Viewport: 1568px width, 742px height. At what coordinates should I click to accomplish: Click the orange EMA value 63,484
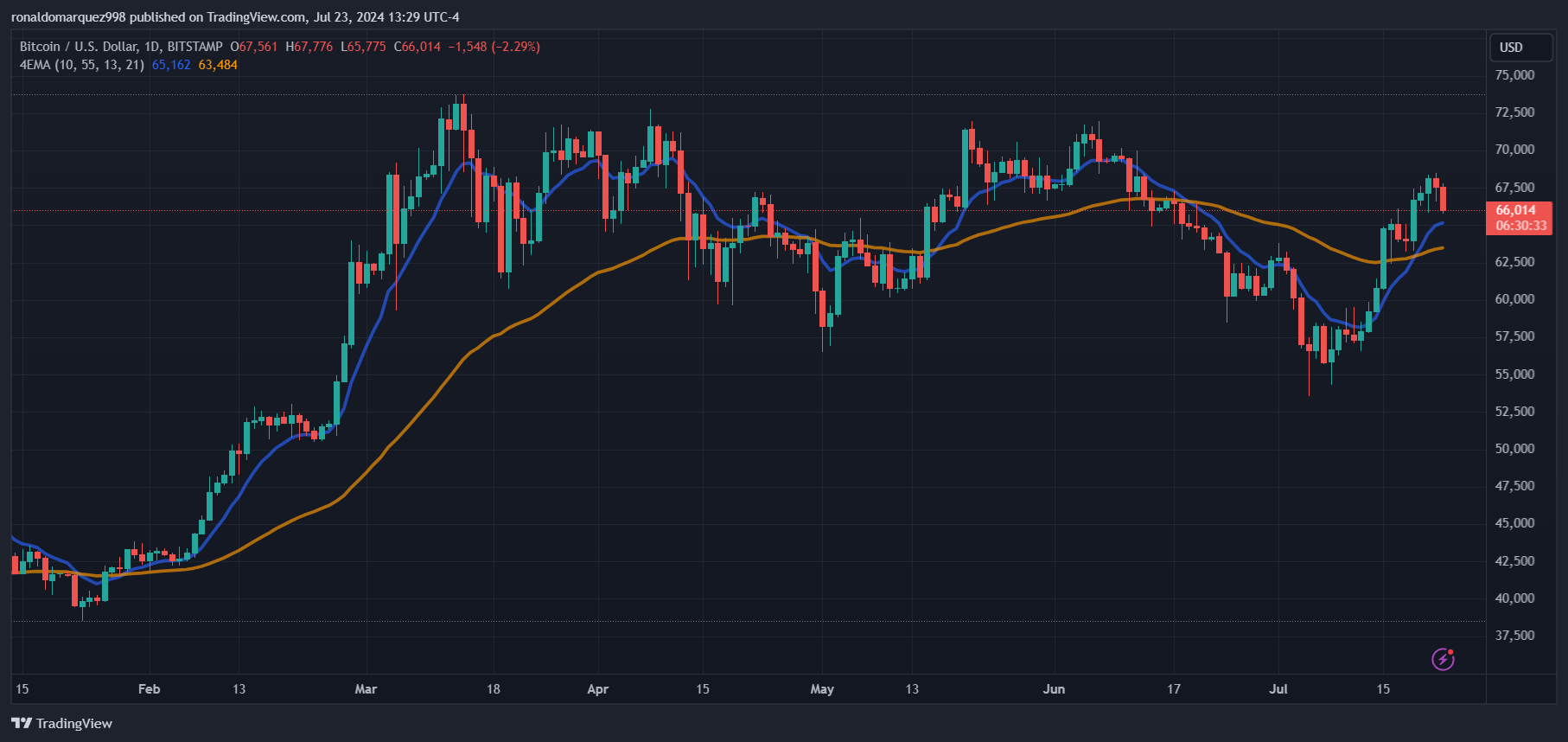(218, 65)
